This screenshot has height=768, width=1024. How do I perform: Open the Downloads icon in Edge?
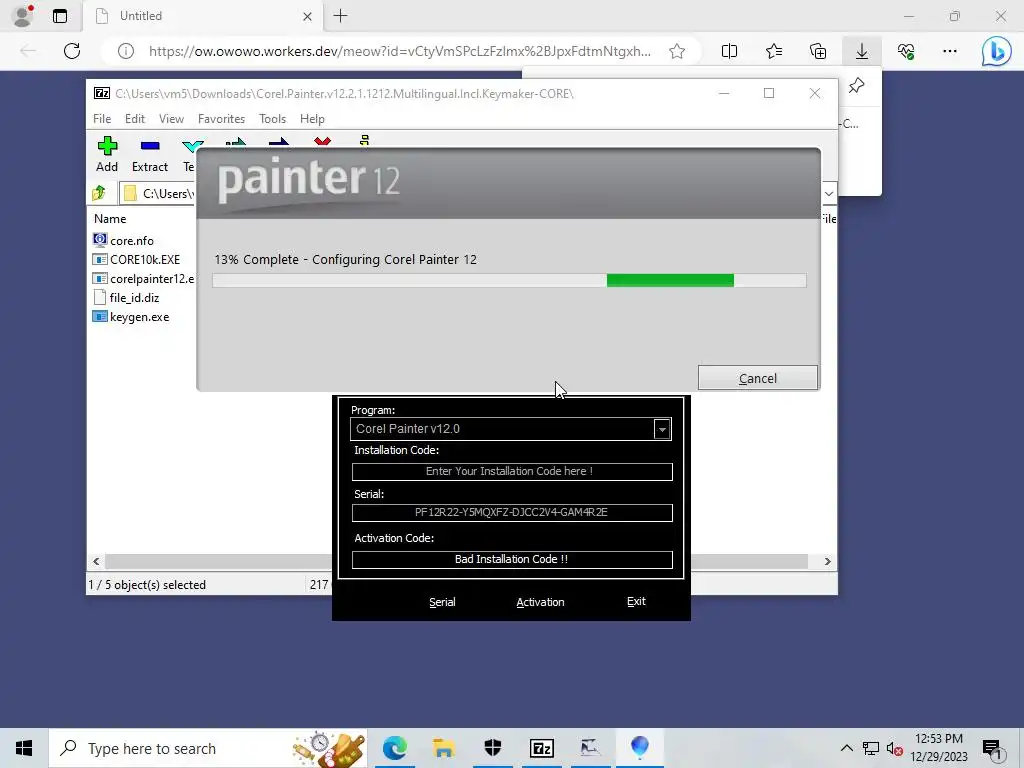862,51
